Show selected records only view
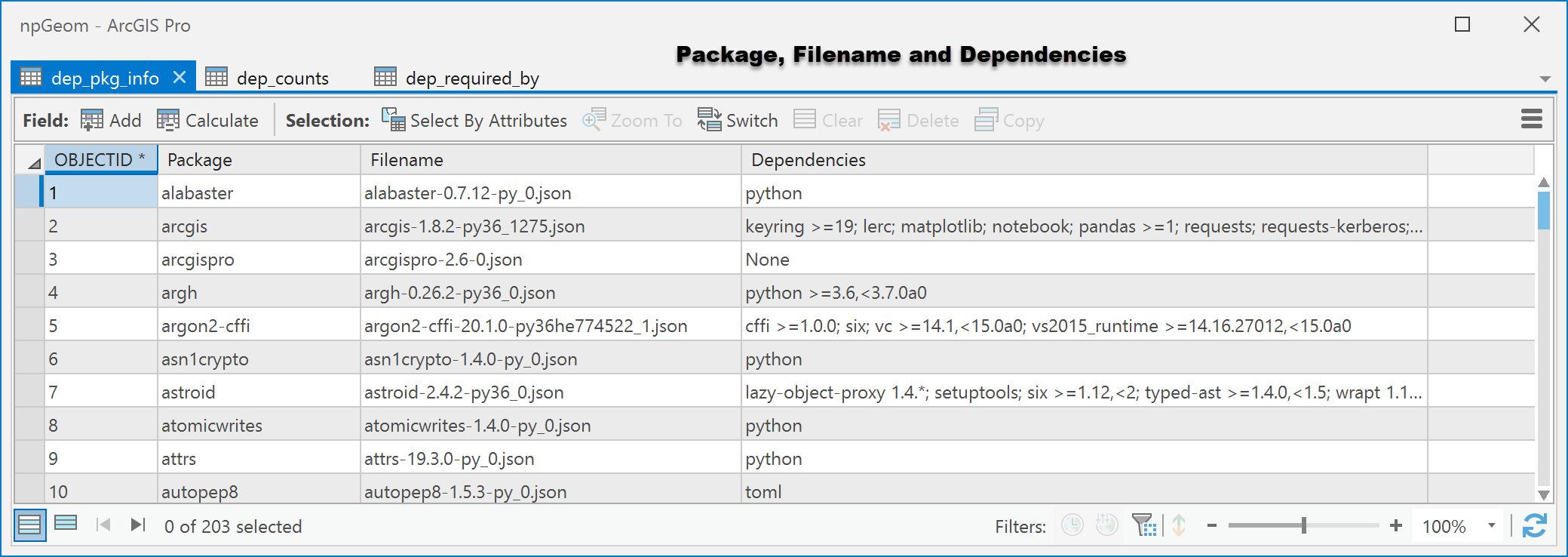 66,523
